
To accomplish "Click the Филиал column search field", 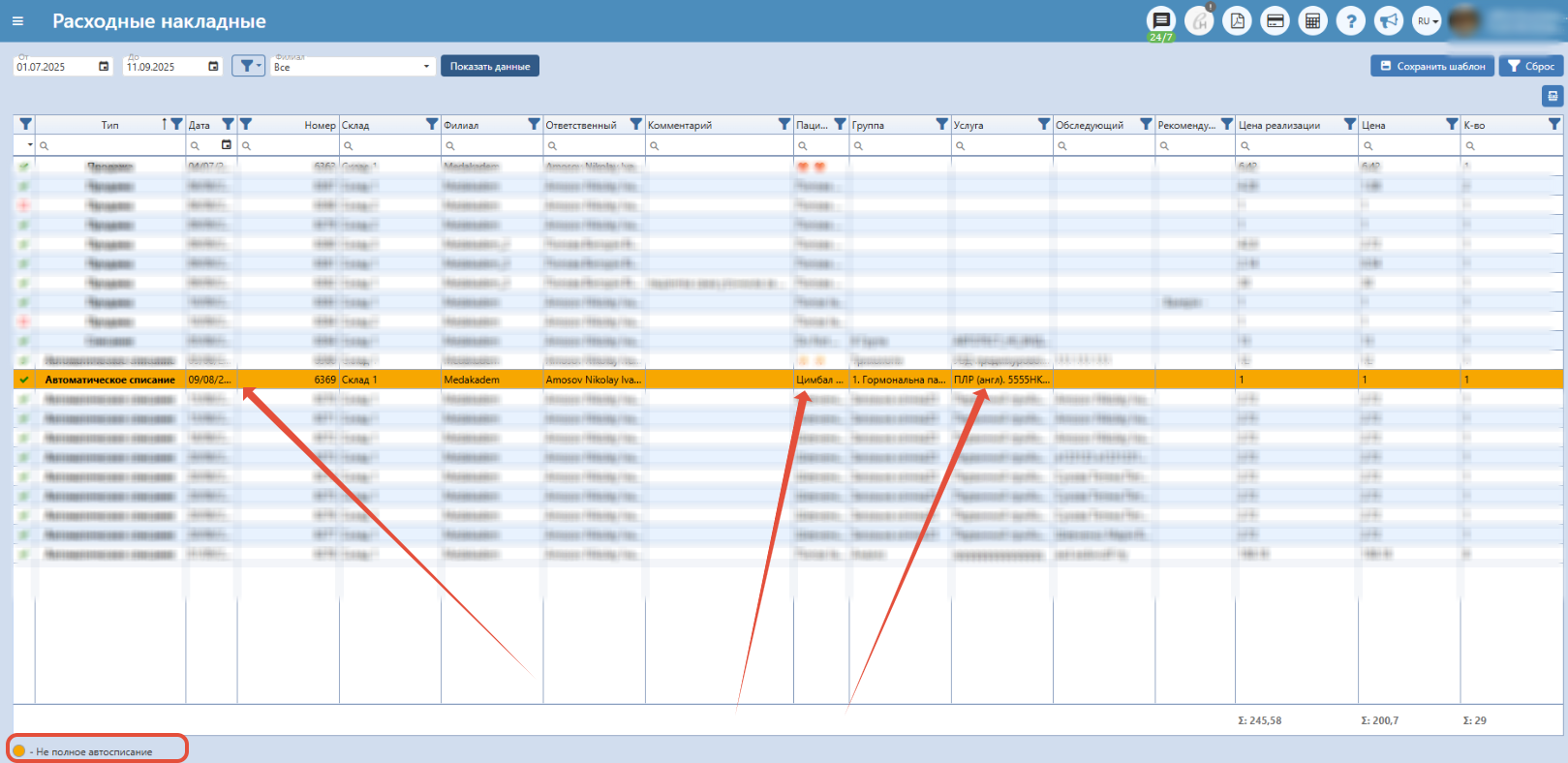I will pos(492,145).
